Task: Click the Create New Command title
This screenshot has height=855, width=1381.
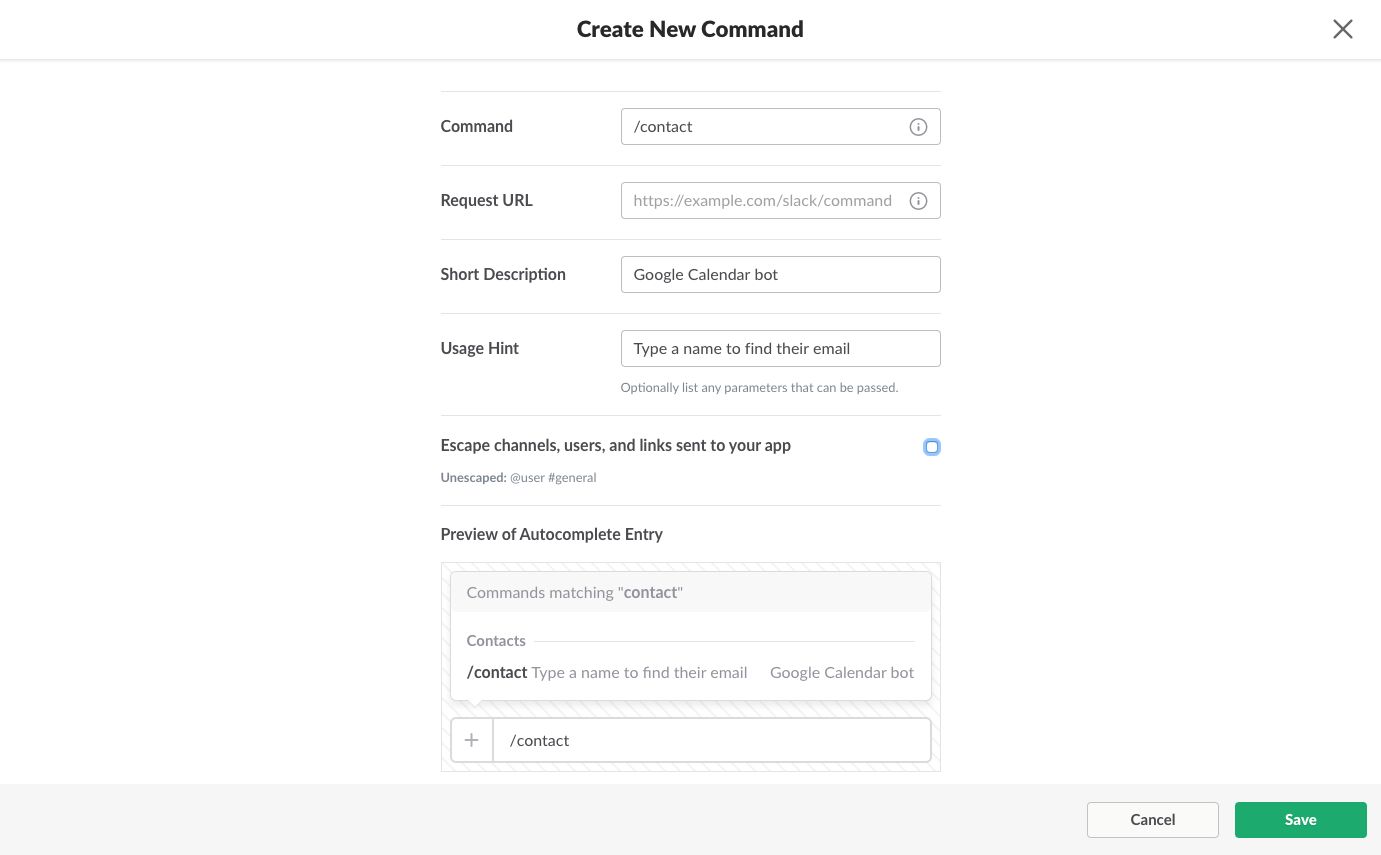Action: [x=690, y=29]
